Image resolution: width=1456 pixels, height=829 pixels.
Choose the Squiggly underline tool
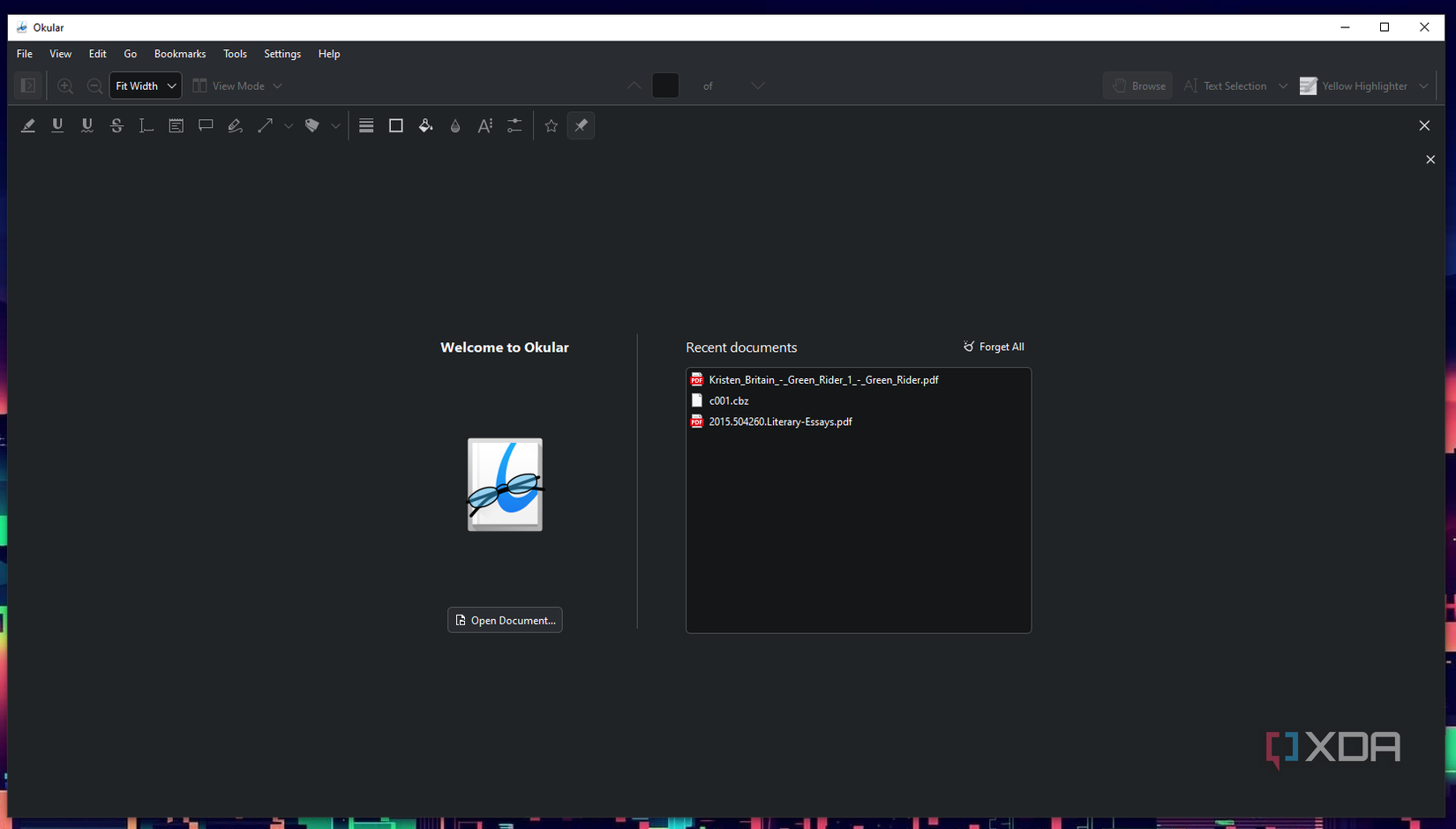86,125
